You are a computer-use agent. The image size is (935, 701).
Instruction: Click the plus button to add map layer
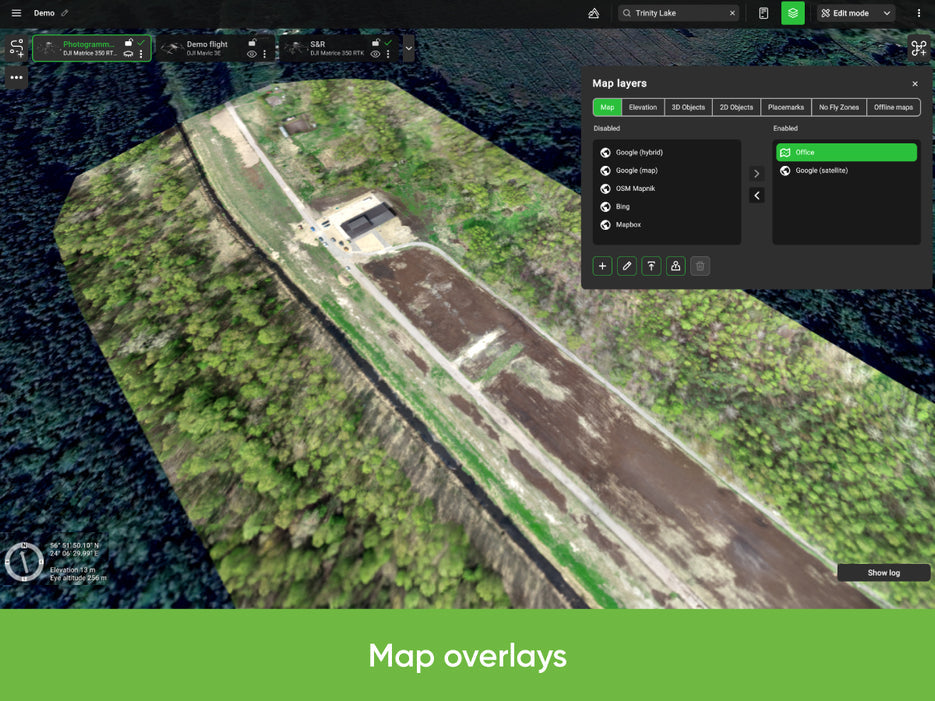602,266
